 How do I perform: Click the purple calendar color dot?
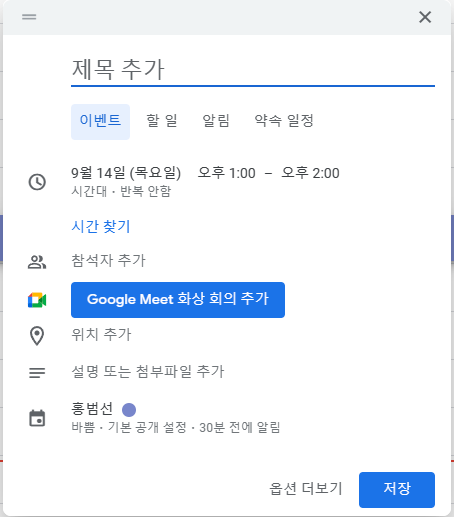click(129, 410)
